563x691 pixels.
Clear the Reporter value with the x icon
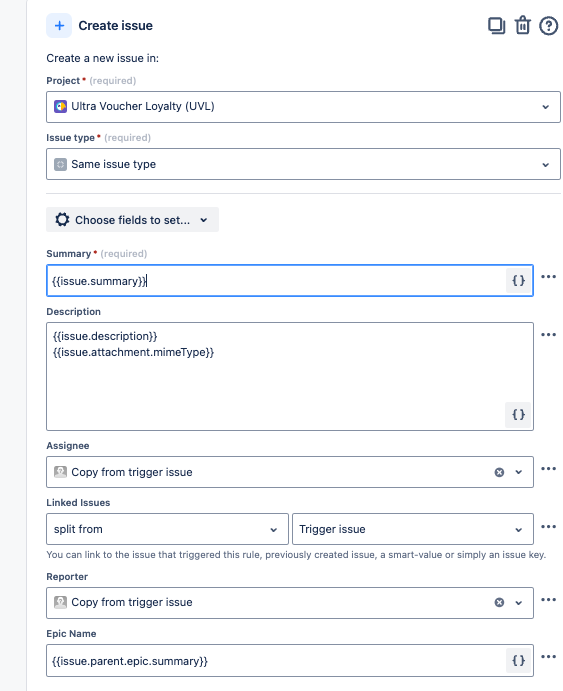click(499, 602)
